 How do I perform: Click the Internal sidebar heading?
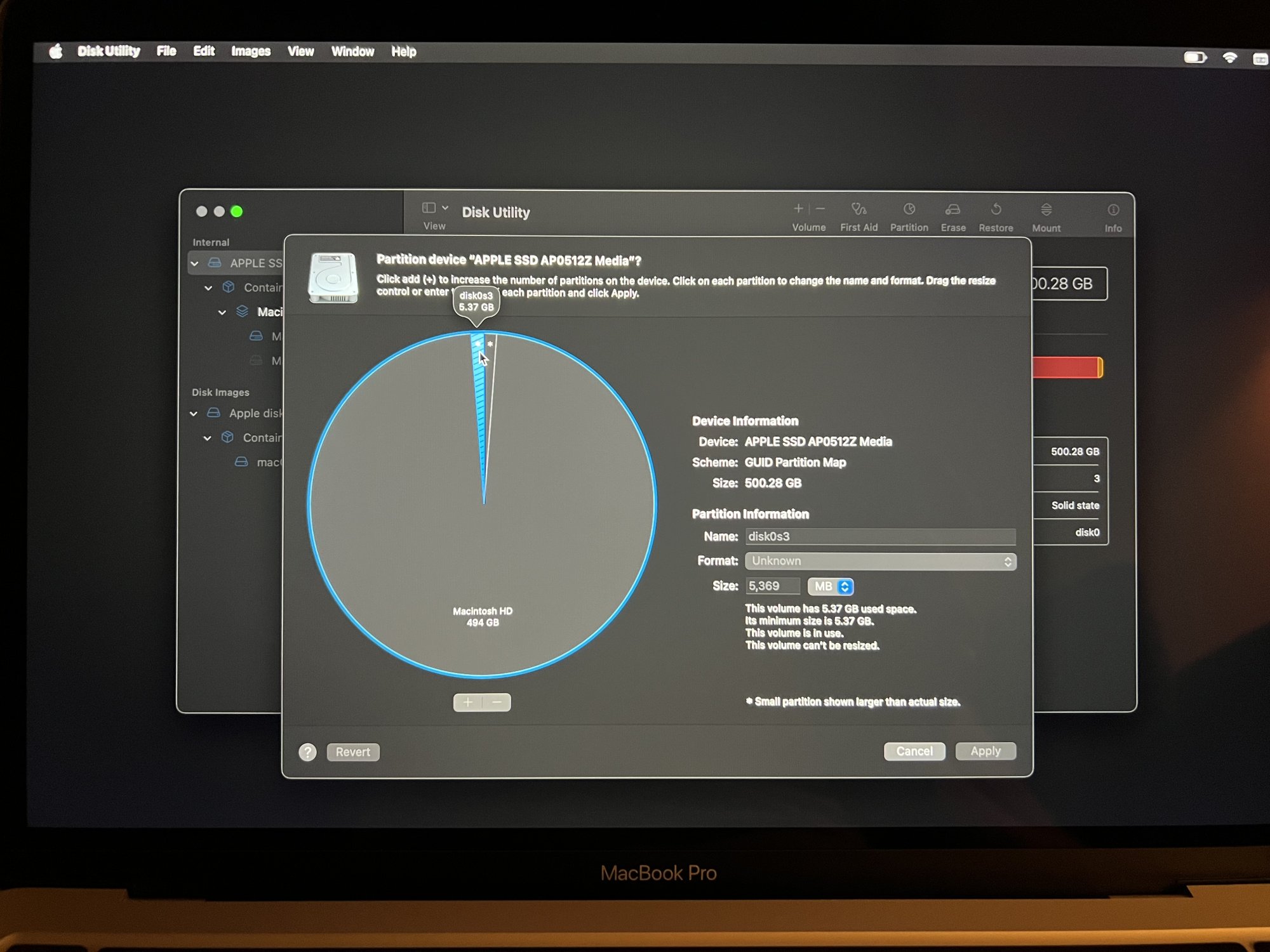(x=211, y=242)
